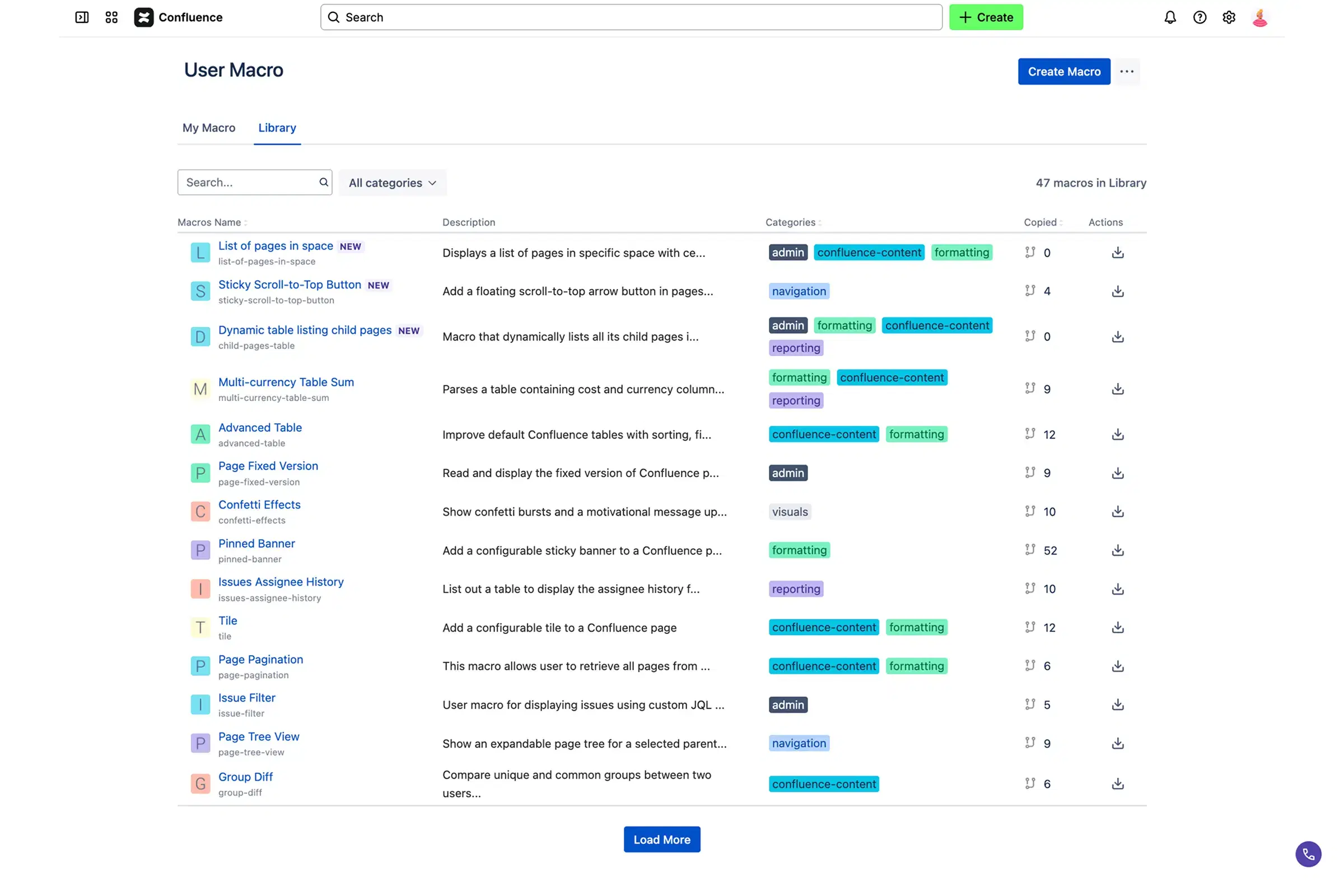Open the Dynamic table listing child pages link
The height and width of the screenshot is (896, 1344).
[x=305, y=330]
